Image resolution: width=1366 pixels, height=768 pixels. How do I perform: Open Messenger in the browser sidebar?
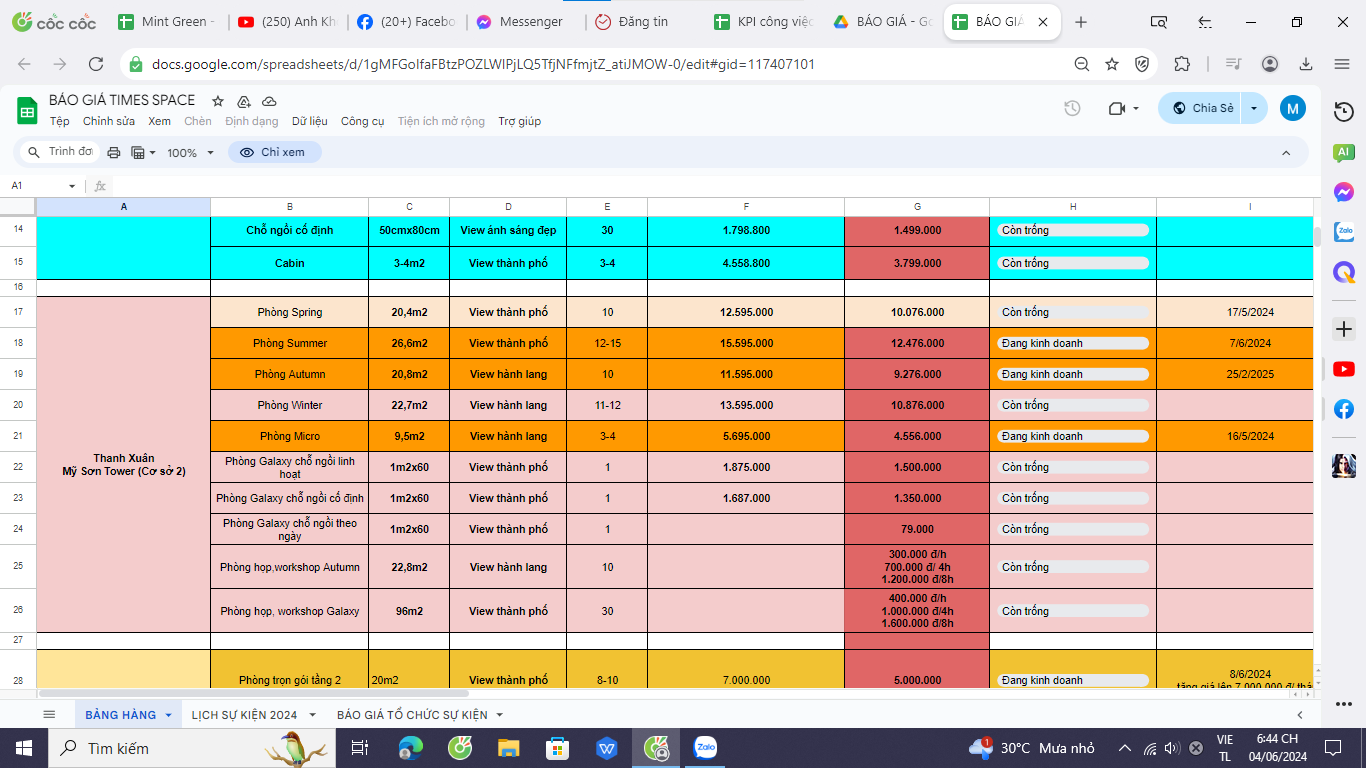pyautogui.click(x=1344, y=192)
